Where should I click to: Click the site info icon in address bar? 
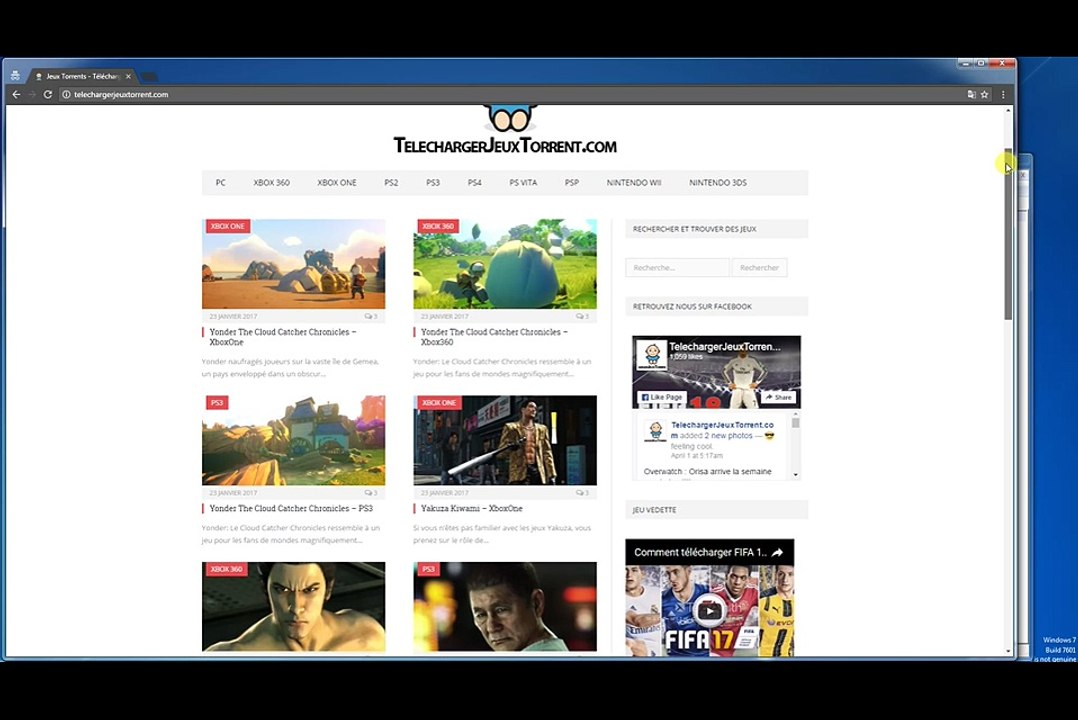(x=67, y=94)
